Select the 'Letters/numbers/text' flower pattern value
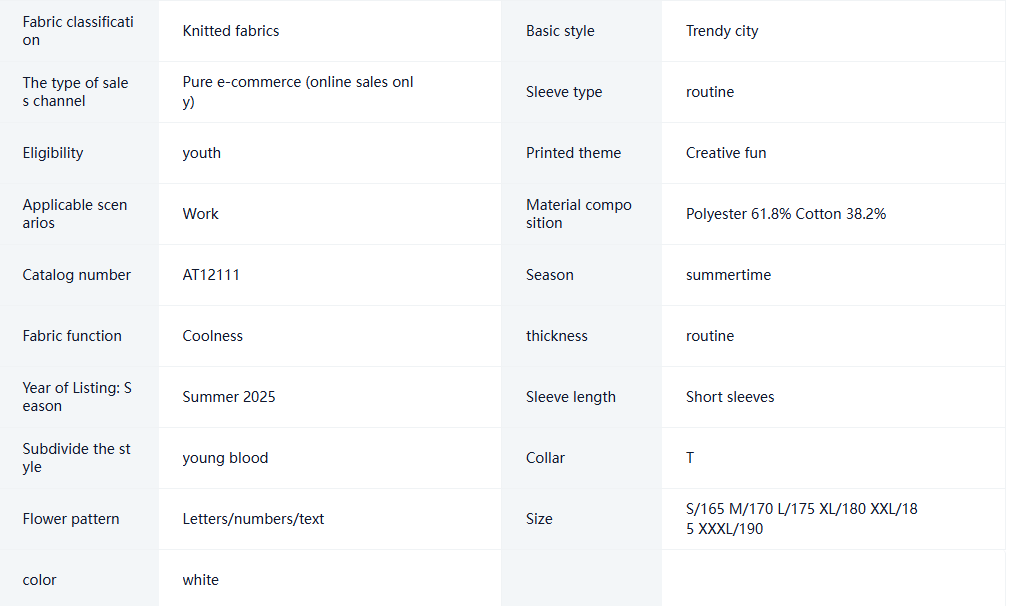The width and height of the screenshot is (1009, 606). (253, 519)
